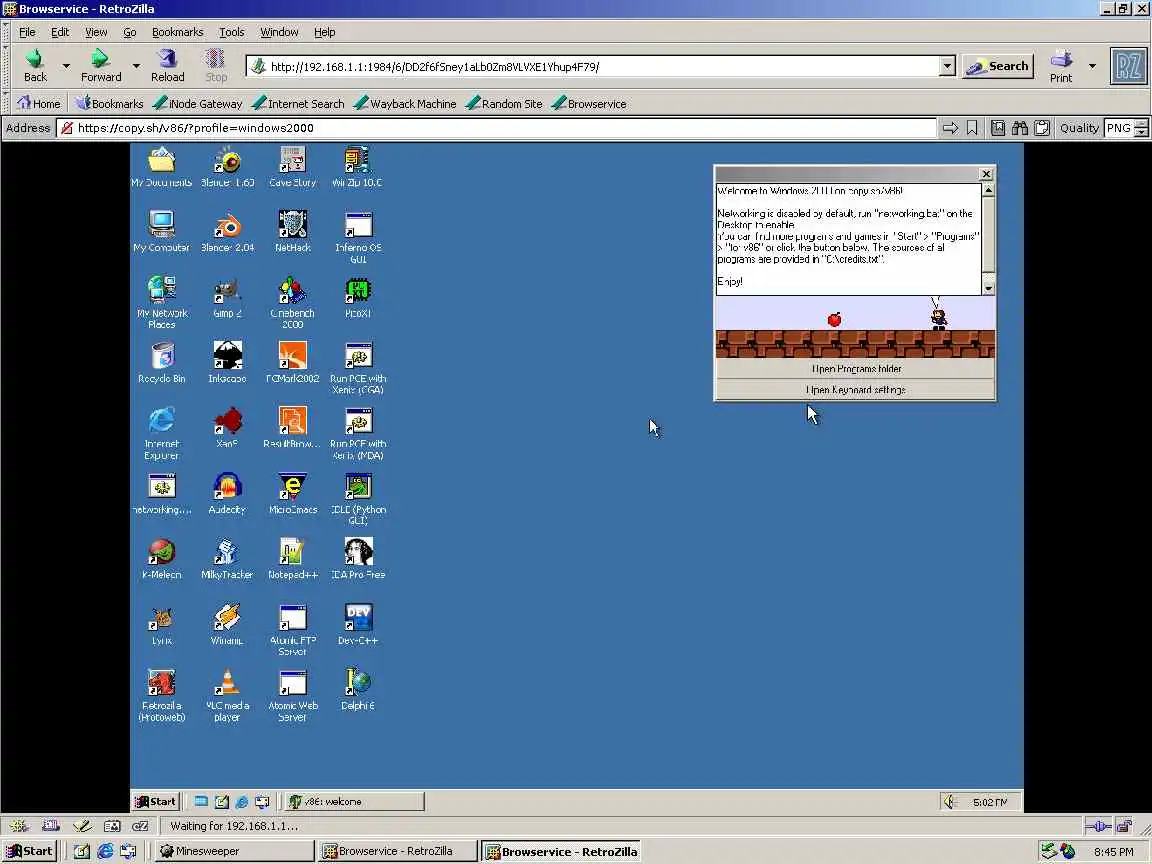
Task: Select the Audacity shortcut icon
Action: click(x=227, y=493)
